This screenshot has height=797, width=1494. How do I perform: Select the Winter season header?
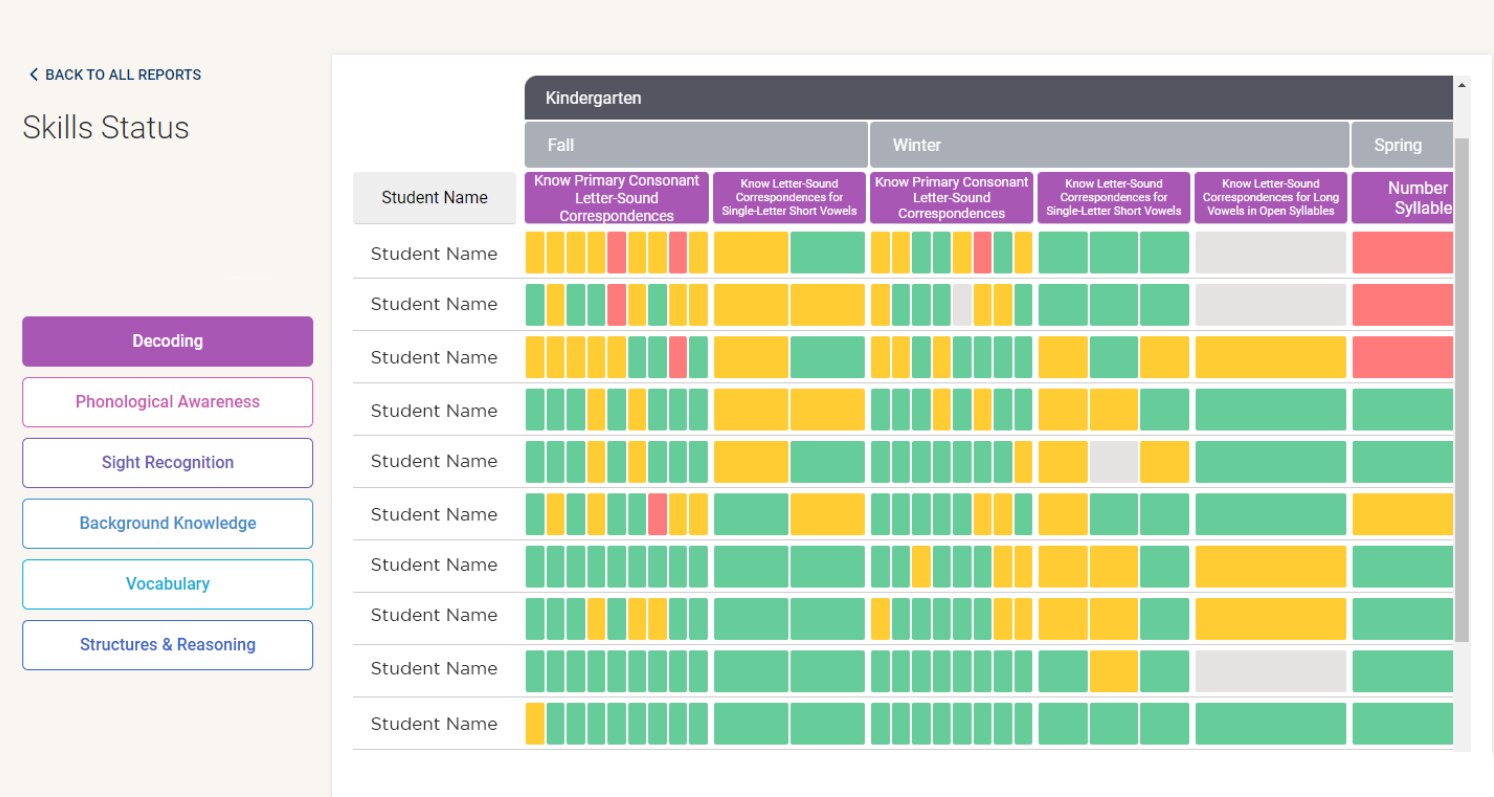[1109, 145]
